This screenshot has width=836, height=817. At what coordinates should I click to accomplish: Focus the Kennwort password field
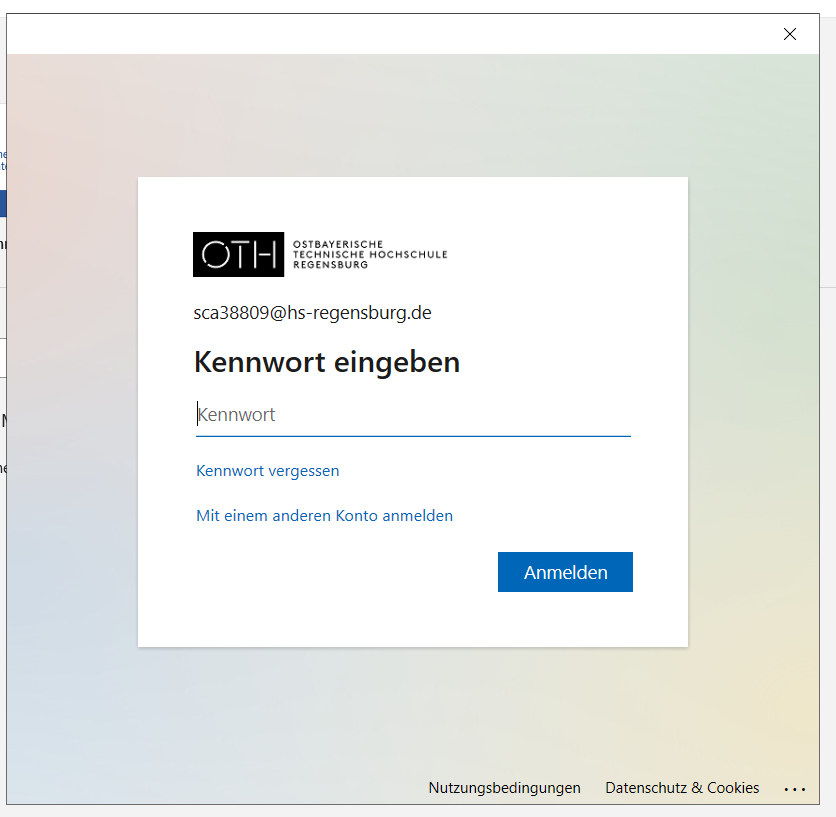tap(412, 415)
